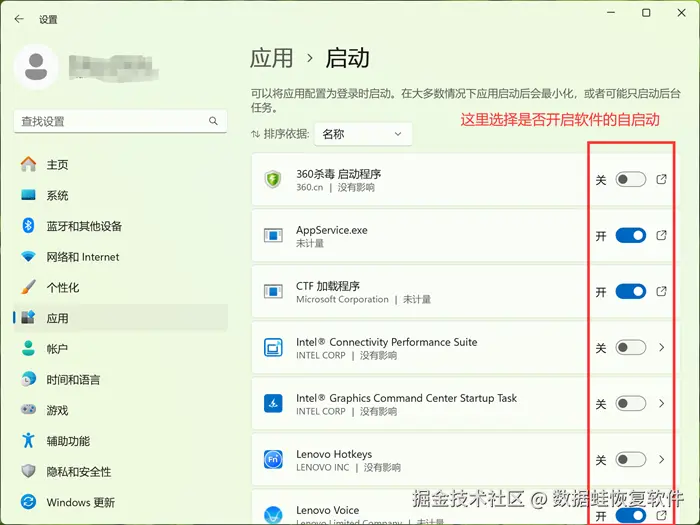Image resolution: width=700 pixels, height=525 pixels.
Task: Click the 隐私和安全性 shield icon
Action: pos(29,471)
